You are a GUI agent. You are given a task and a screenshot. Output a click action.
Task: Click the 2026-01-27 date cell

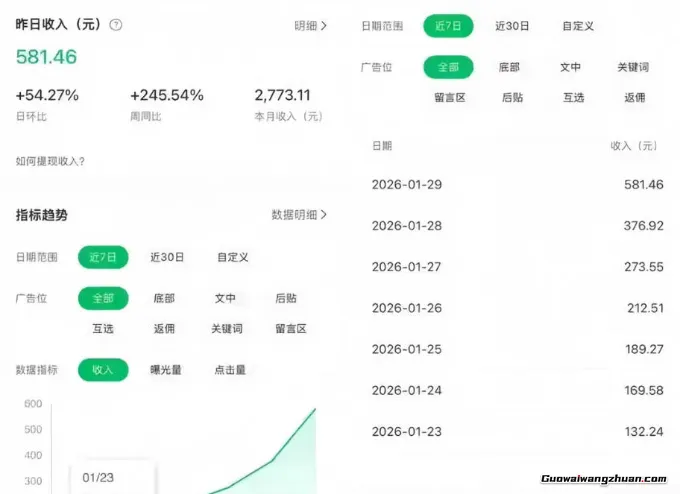pyautogui.click(x=407, y=267)
